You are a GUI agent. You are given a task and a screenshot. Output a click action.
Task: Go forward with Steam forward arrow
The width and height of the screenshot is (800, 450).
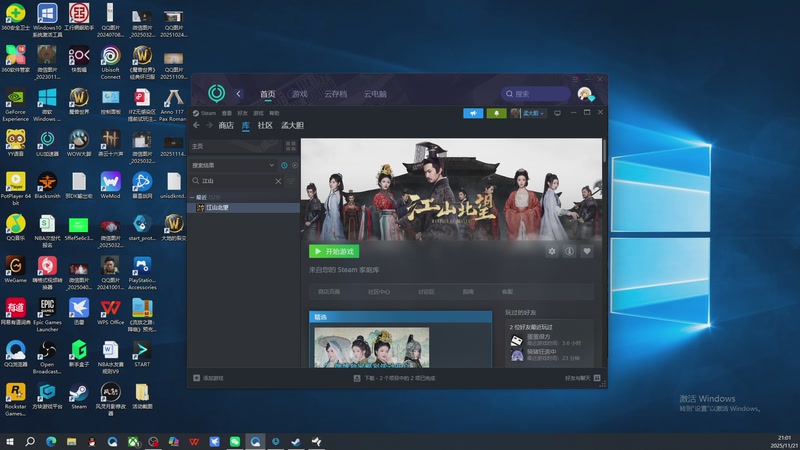tap(209, 125)
